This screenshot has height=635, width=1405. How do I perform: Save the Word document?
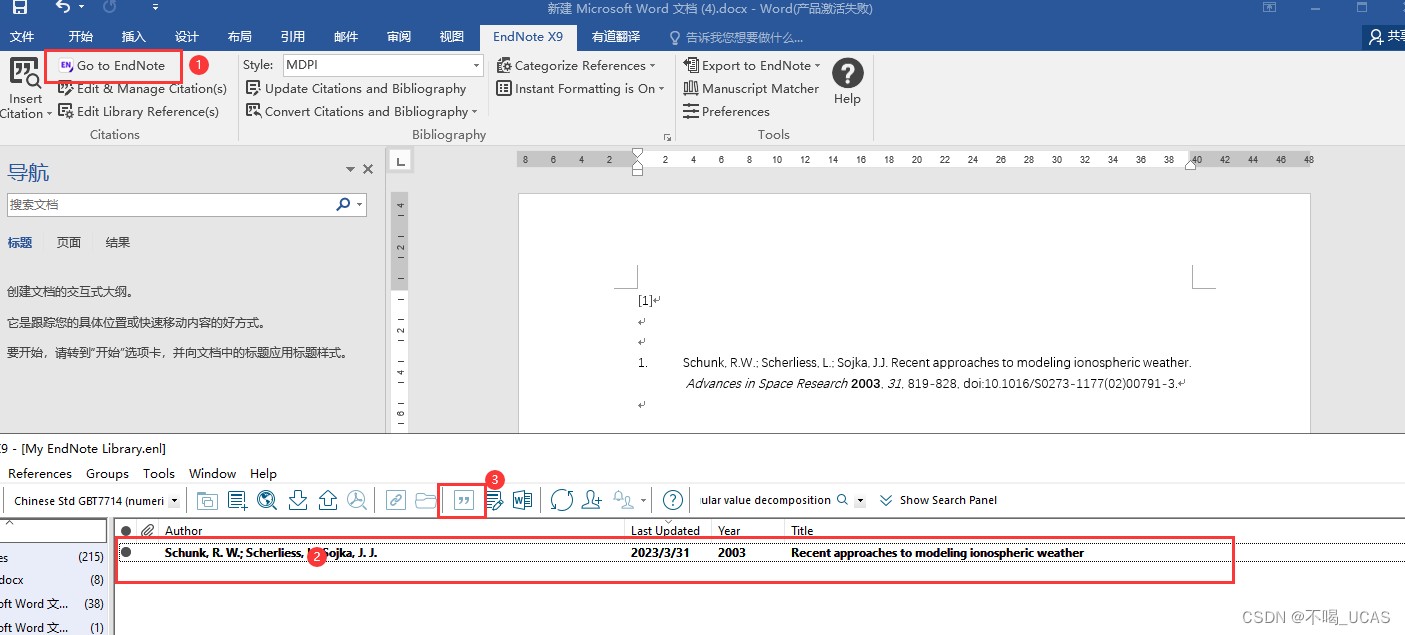(20, 8)
